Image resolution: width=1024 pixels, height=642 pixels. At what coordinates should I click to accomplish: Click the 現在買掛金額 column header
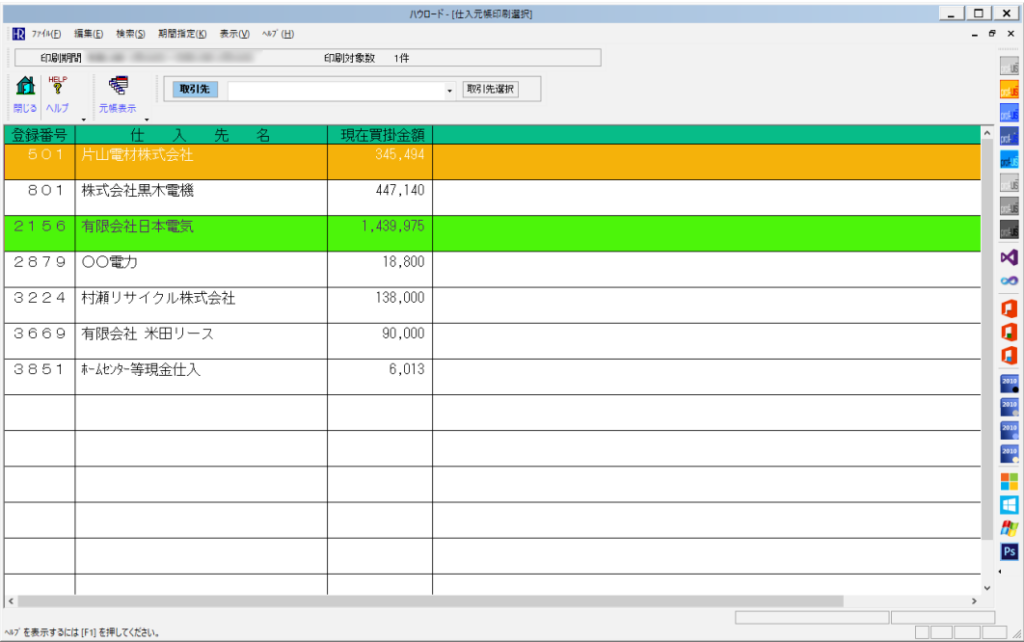(x=380, y=134)
